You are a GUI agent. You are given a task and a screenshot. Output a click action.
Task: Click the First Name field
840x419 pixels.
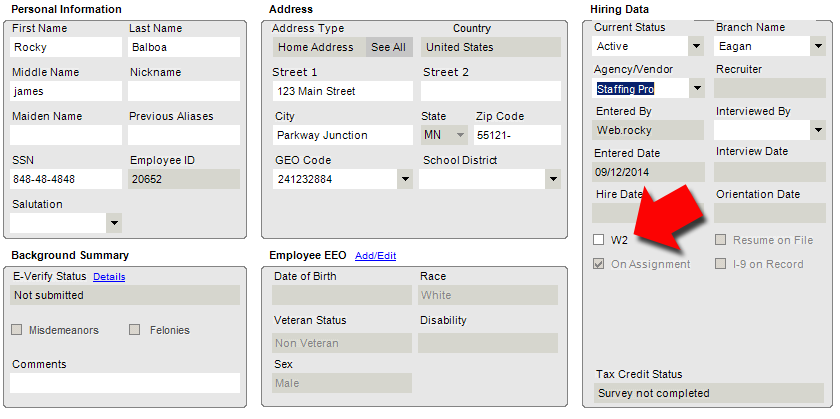66,47
